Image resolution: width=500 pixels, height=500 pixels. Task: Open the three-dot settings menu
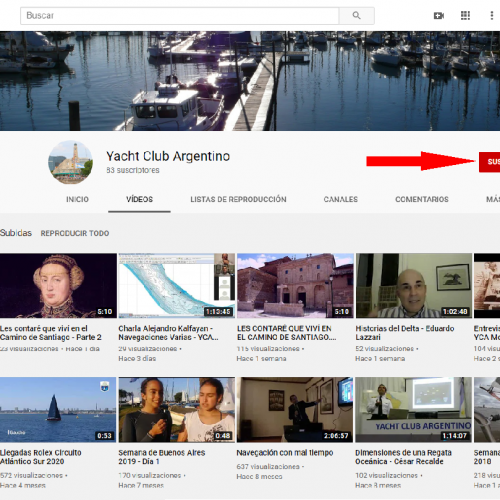click(492, 16)
